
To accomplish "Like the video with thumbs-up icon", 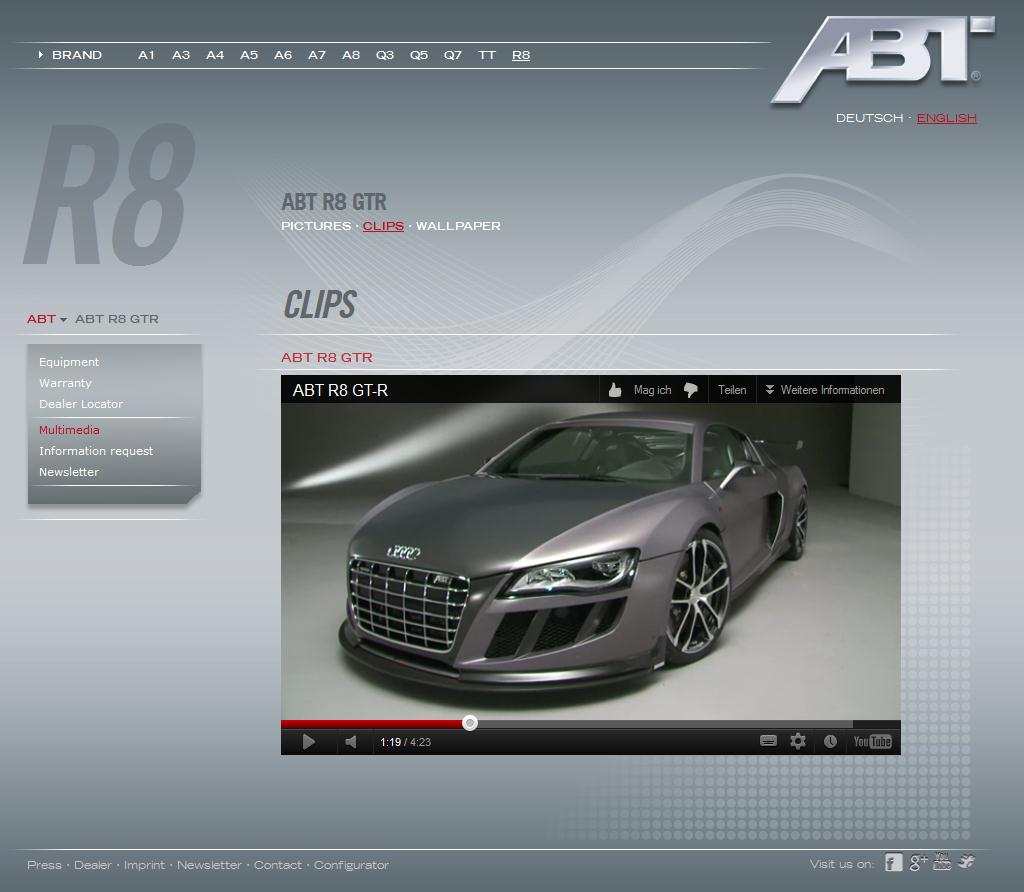I will point(615,390).
